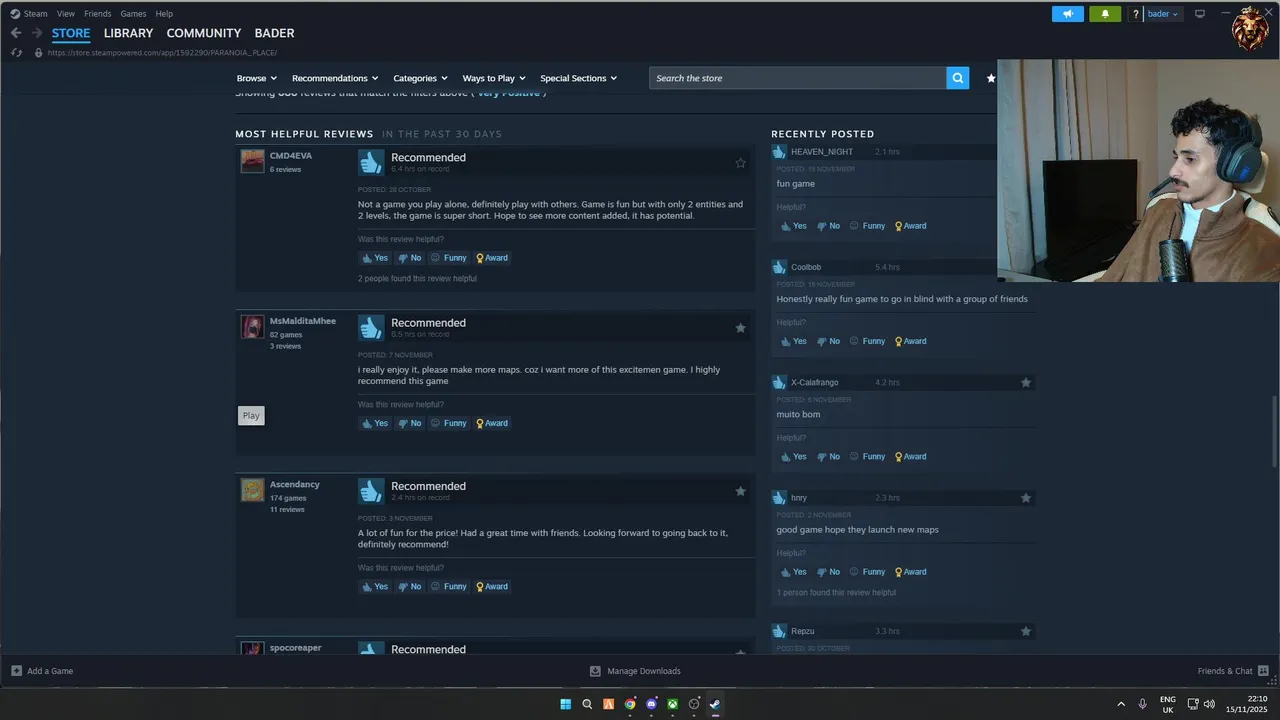This screenshot has width=1280, height=720.
Task: Go forward with the right arrow button
Action: coord(37,33)
